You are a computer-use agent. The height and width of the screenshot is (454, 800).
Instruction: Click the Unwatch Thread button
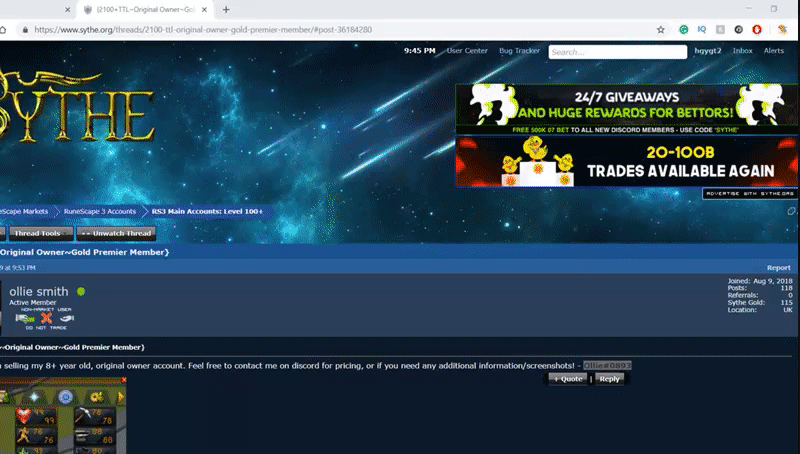[116, 233]
